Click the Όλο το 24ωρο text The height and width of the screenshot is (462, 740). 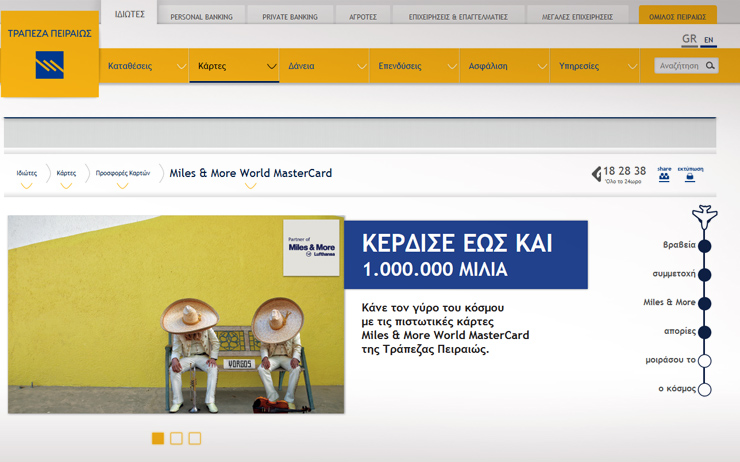[x=623, y=182]
